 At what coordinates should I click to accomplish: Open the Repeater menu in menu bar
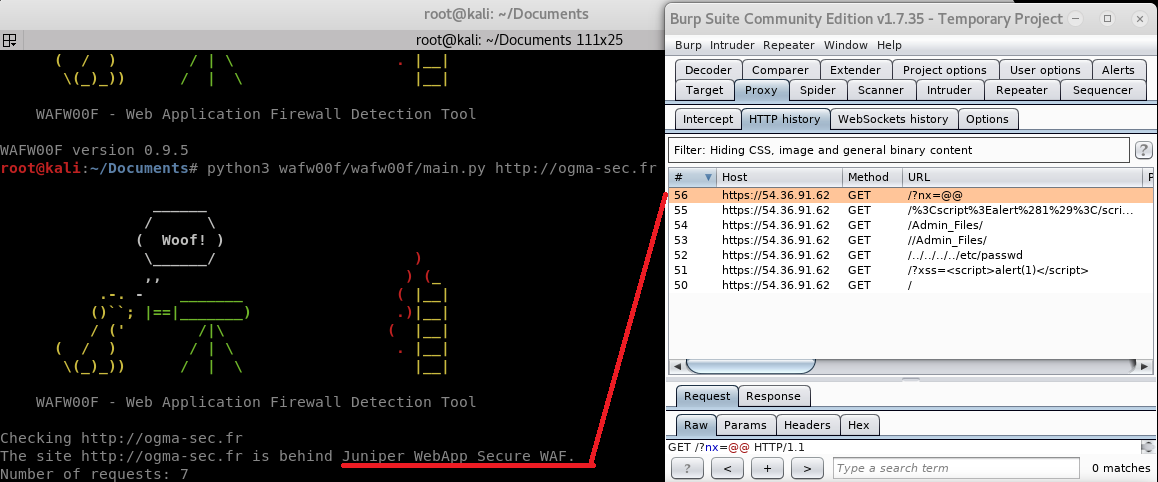tap(789, 45)
